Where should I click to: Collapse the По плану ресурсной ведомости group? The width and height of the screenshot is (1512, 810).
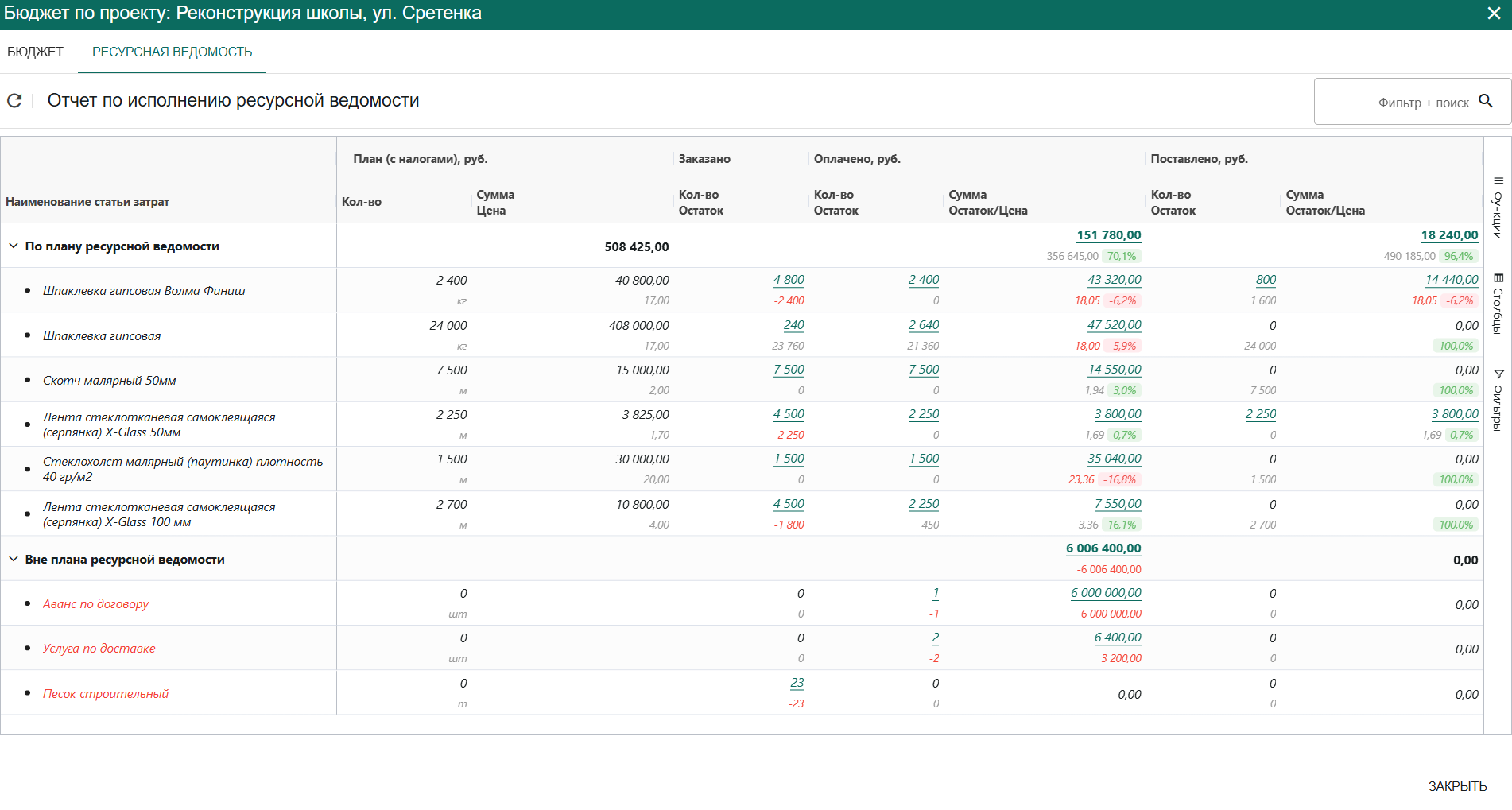point(14,246)
